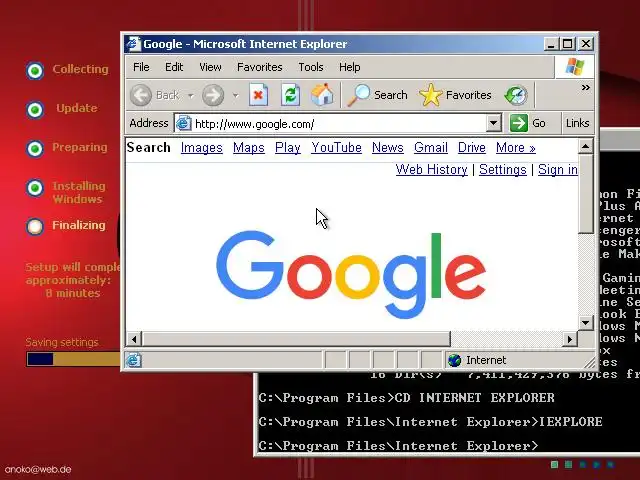Screen dimensions: 640x480
Task: Open the Web History link
Action: point(431,169)
